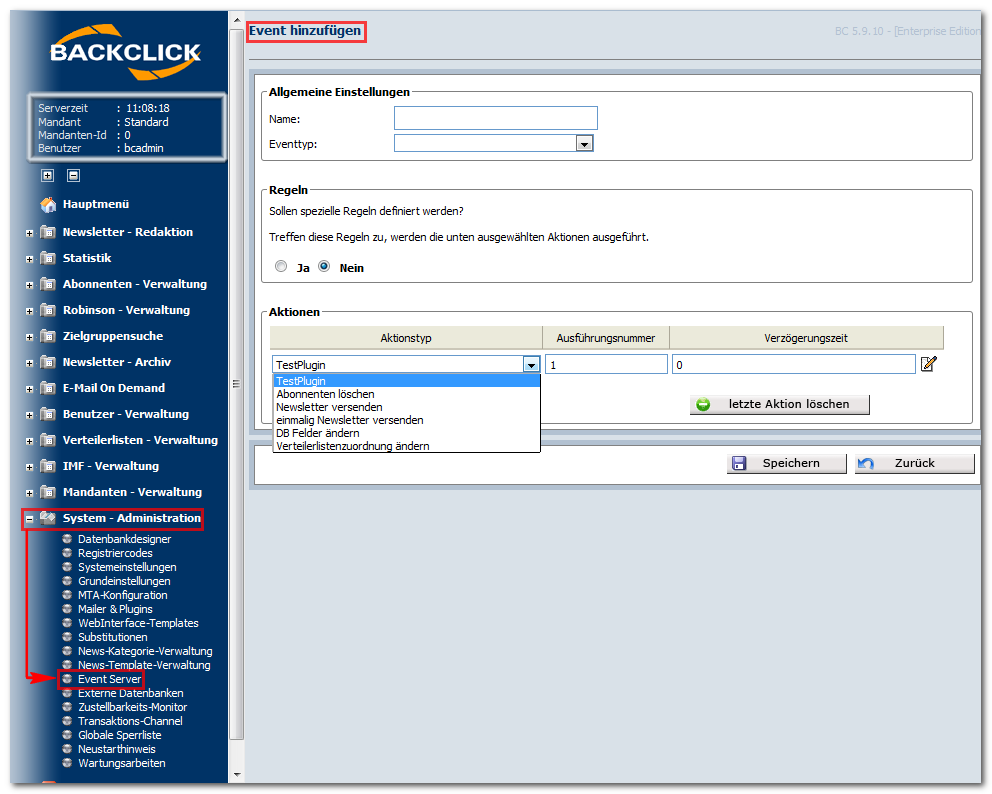Image resolution: width=992 pixels, height=794 pixels.
Task: Collapse the System - Administration tree node
Action: [29, 519]
